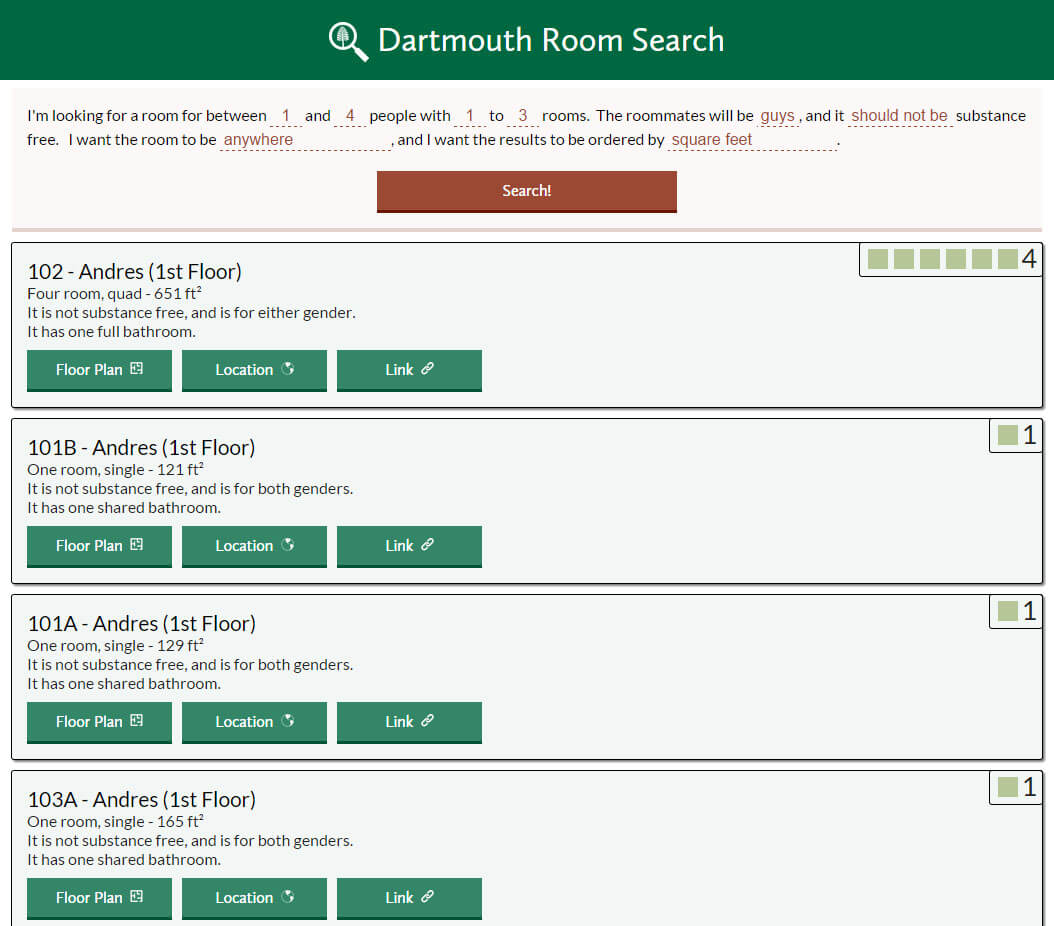Open Floor Plan for room 103A Andres
This screenshot has height=926, width=1054.
click(x=99, y=898)
